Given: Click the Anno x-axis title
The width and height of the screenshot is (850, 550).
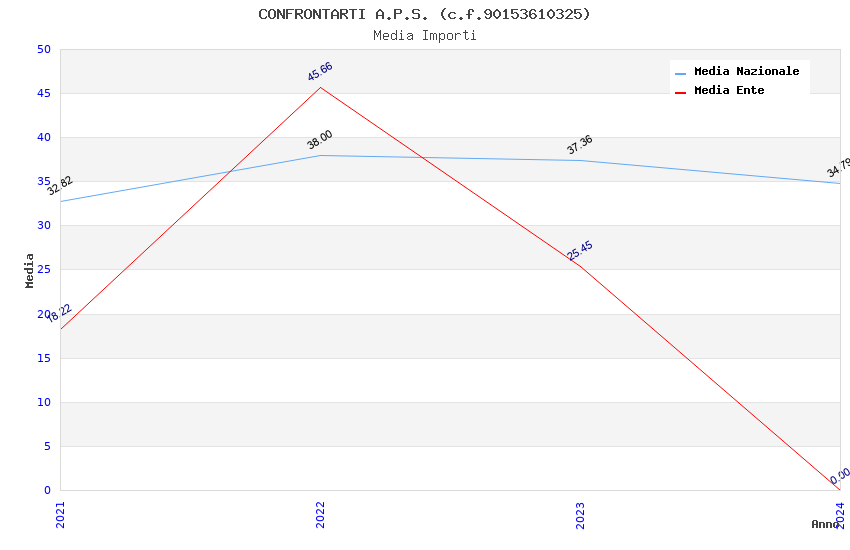Looking at the screenshot, I should click(824, 524).
